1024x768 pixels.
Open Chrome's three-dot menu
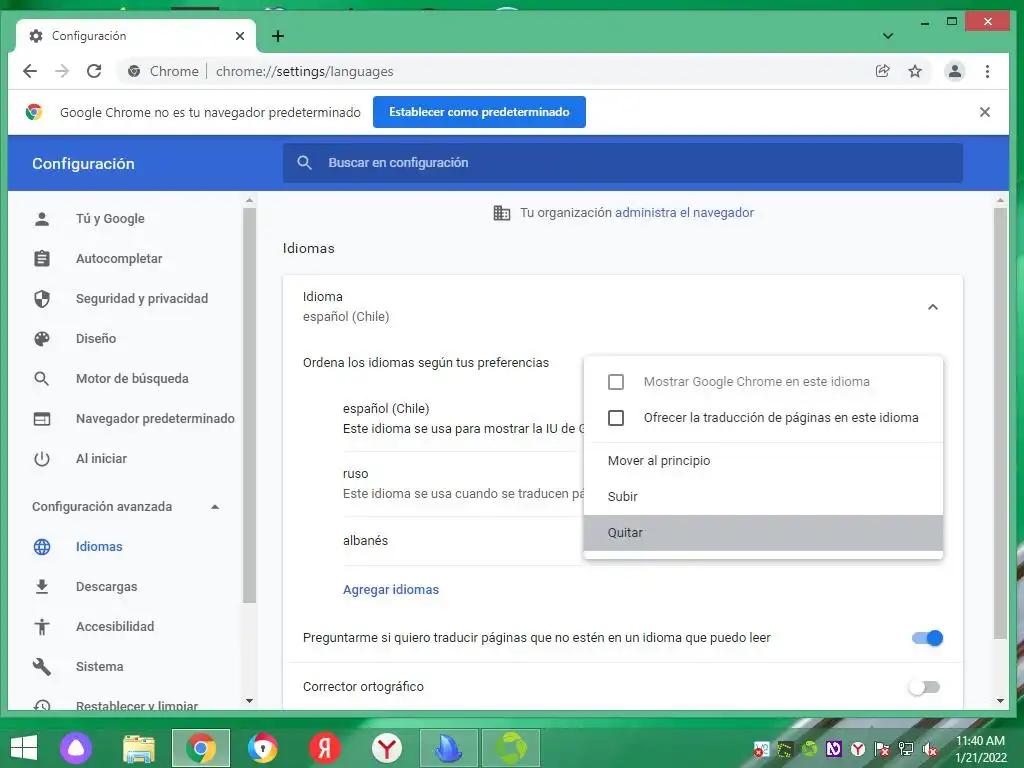[x=987, y=71]
